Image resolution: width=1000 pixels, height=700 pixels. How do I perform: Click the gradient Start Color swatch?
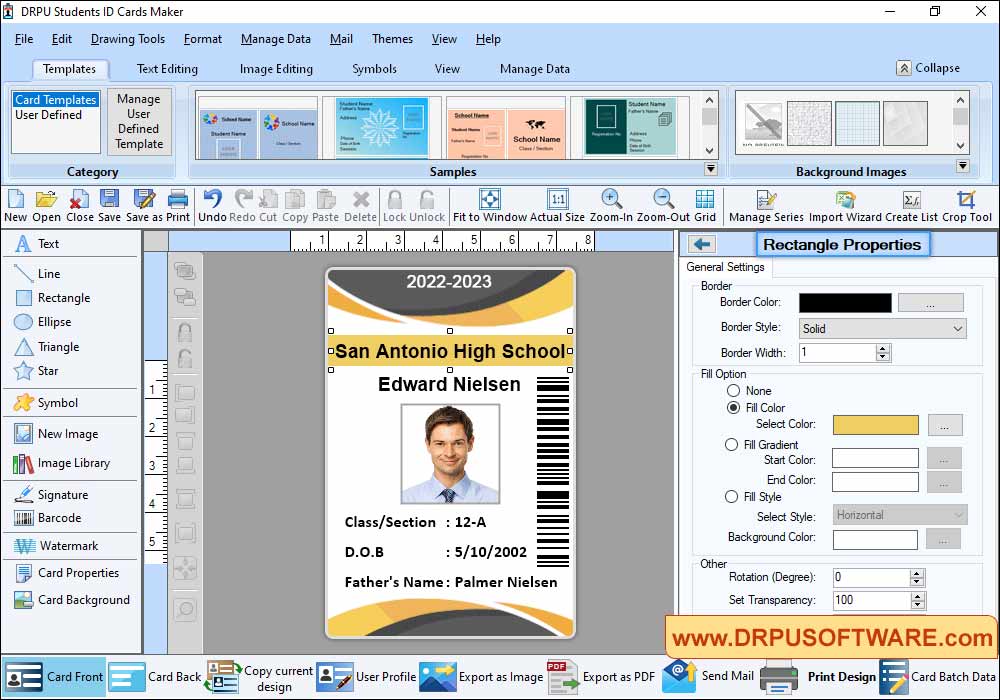(875, 458)
